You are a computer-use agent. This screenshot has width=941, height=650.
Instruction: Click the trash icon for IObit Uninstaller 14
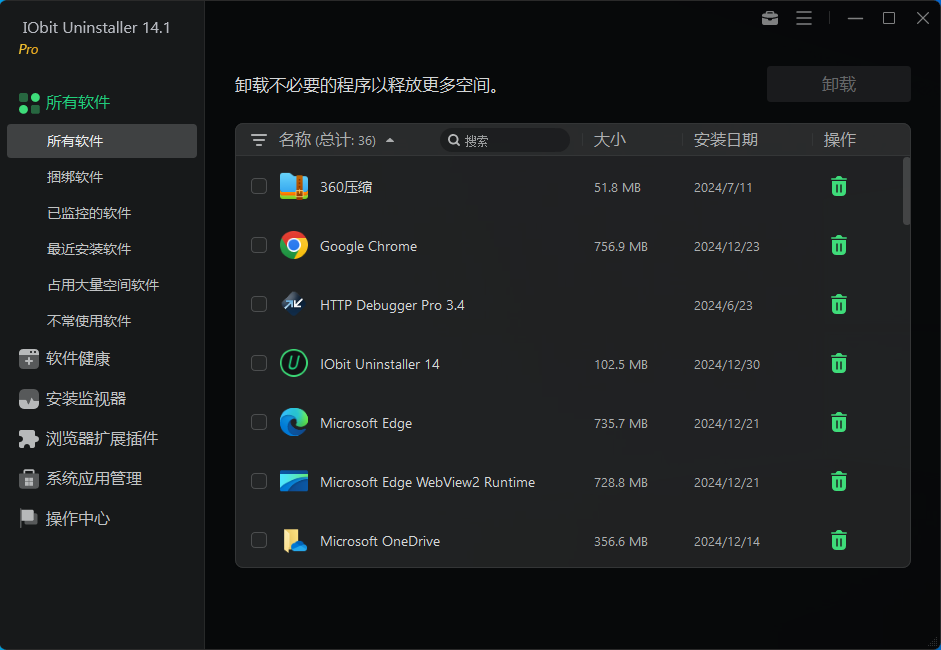(838, 363)
